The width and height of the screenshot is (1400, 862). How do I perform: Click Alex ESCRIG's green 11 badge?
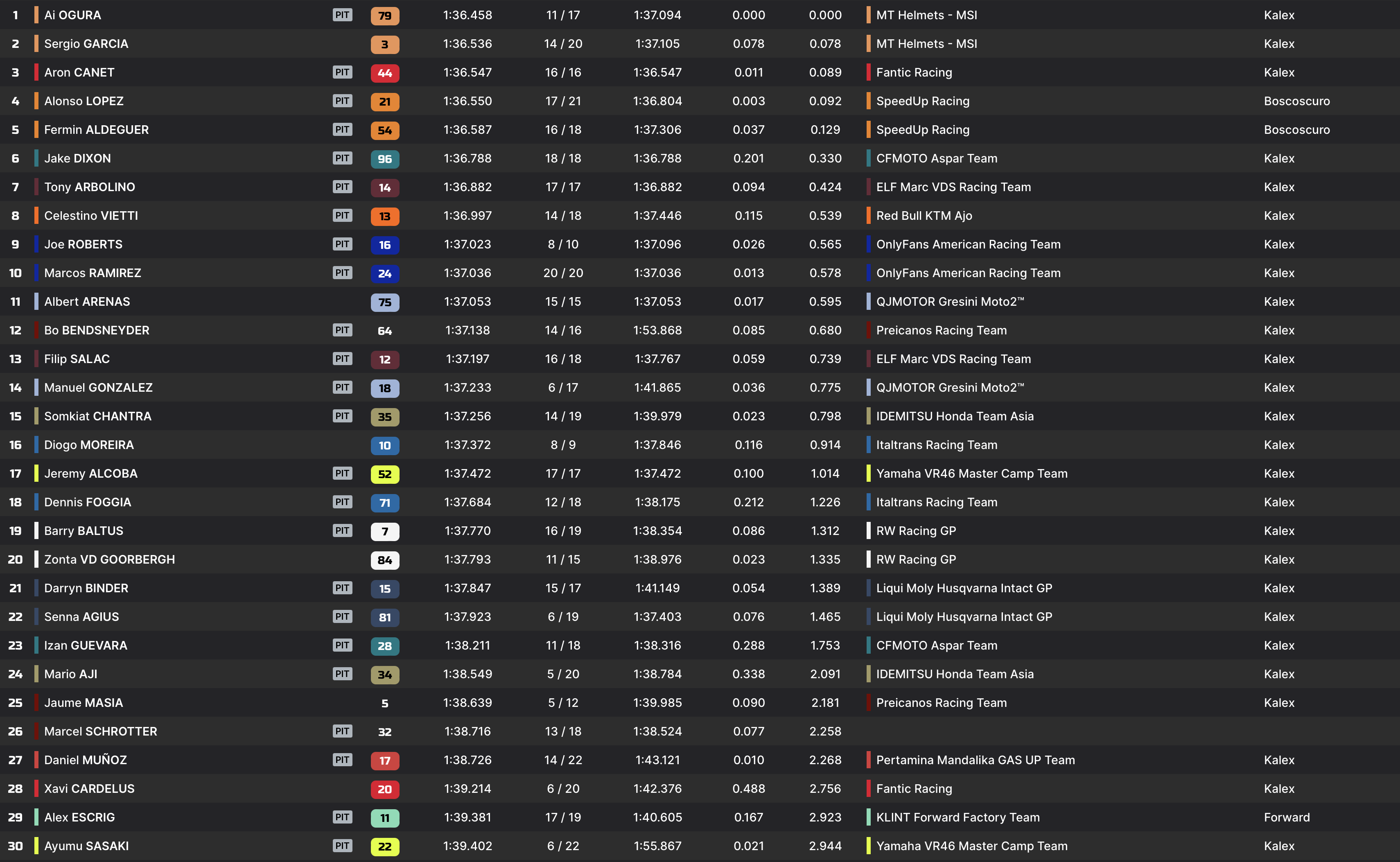[385, 817]
